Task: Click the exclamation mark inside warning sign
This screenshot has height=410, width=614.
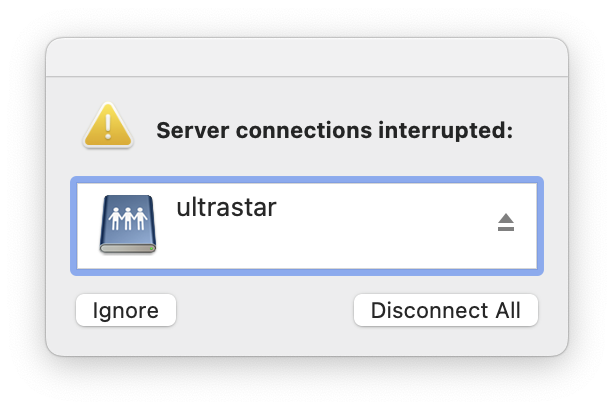Action: tap(108, 125)
